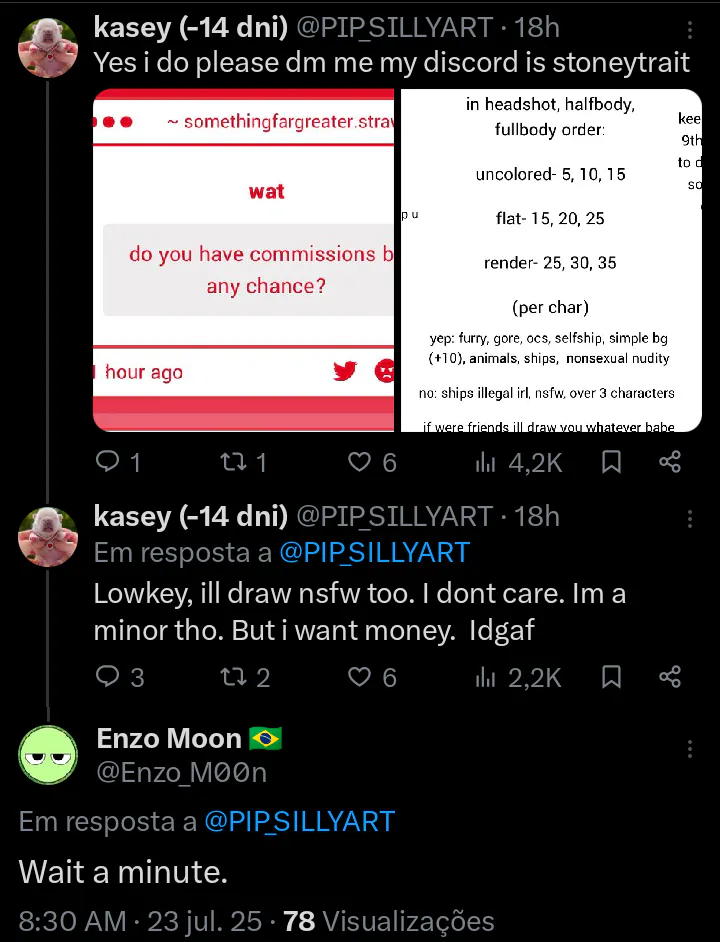
Task: Open the commission question screenshot image
Action: 243,260
